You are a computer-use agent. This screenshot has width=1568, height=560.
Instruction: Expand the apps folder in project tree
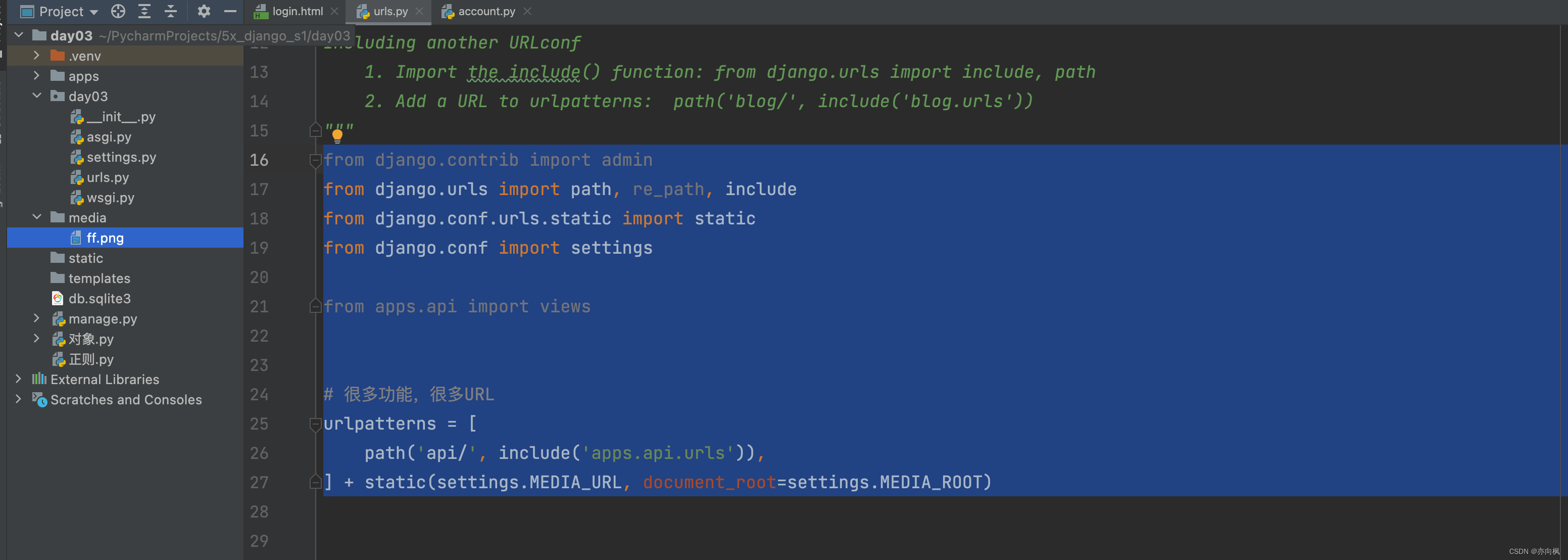(35, 76)
